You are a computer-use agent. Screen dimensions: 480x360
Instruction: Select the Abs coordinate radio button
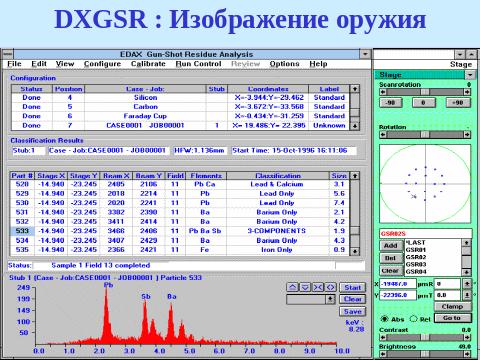pyautogui.click(x=384, y=319)
